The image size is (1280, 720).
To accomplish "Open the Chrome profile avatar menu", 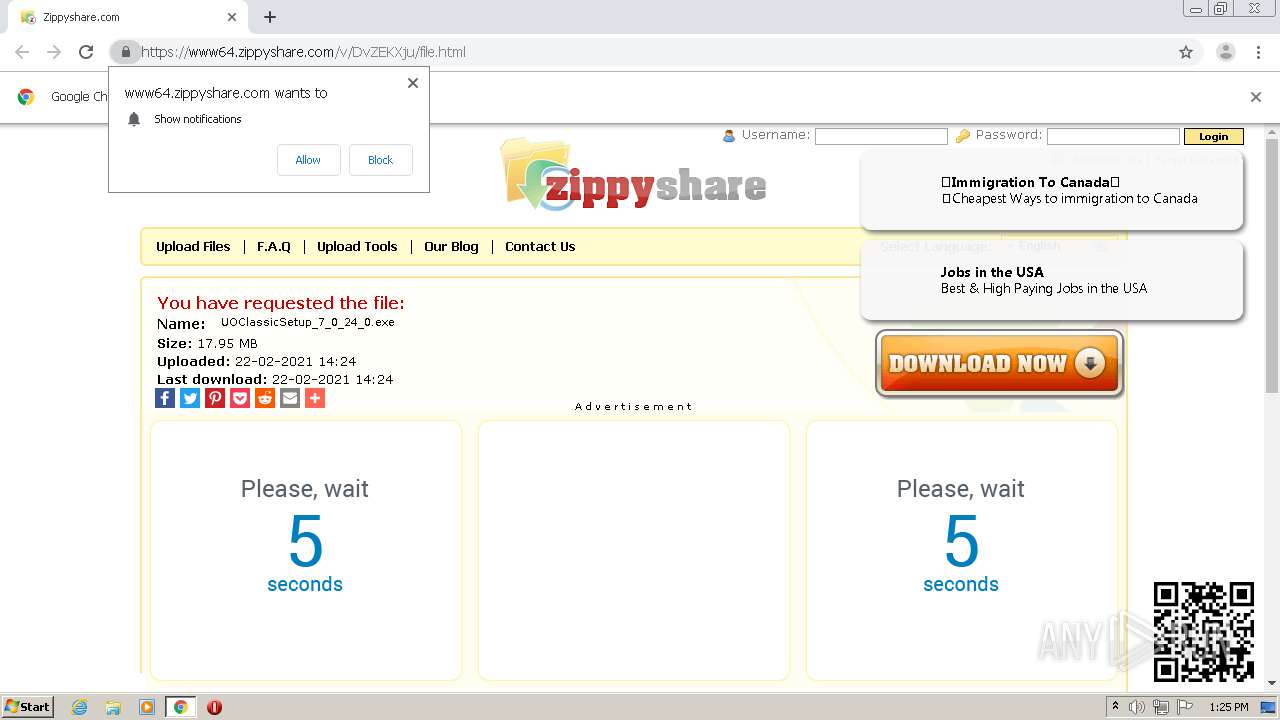I will coord(1225,52).
